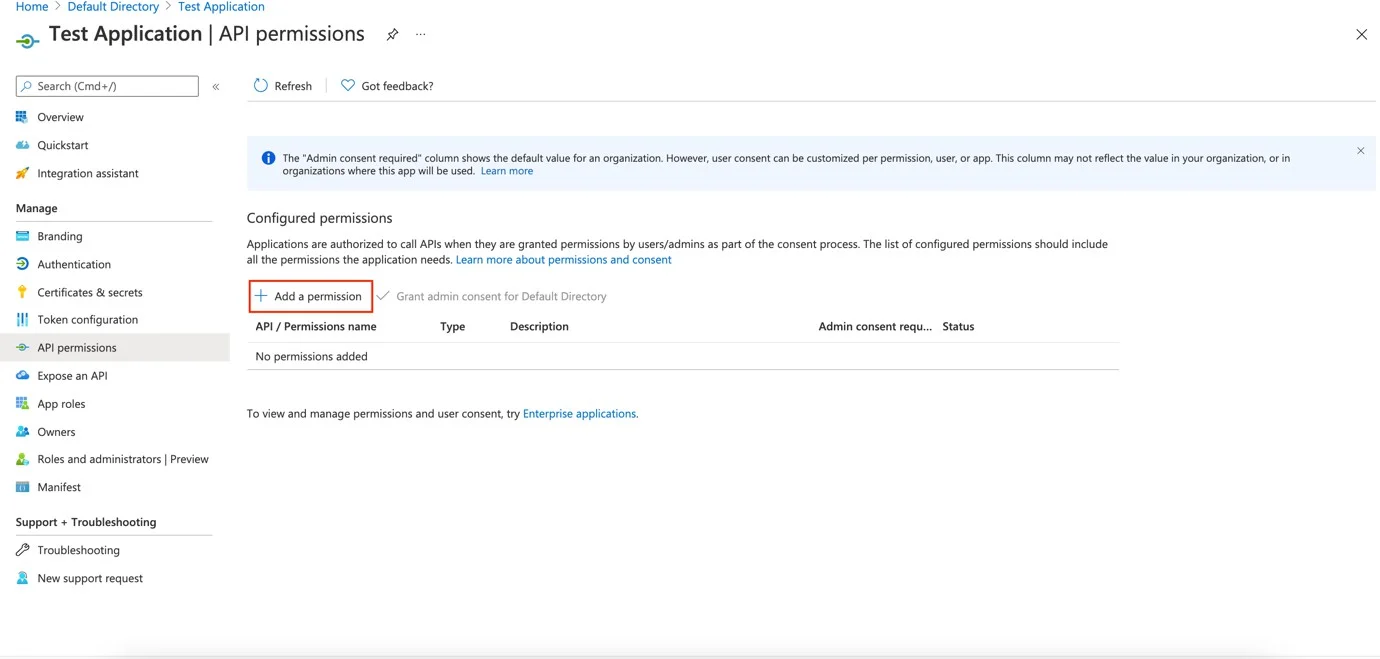Click the Description column header
Screen dimensions: 1380x659
tap(539, 326)
